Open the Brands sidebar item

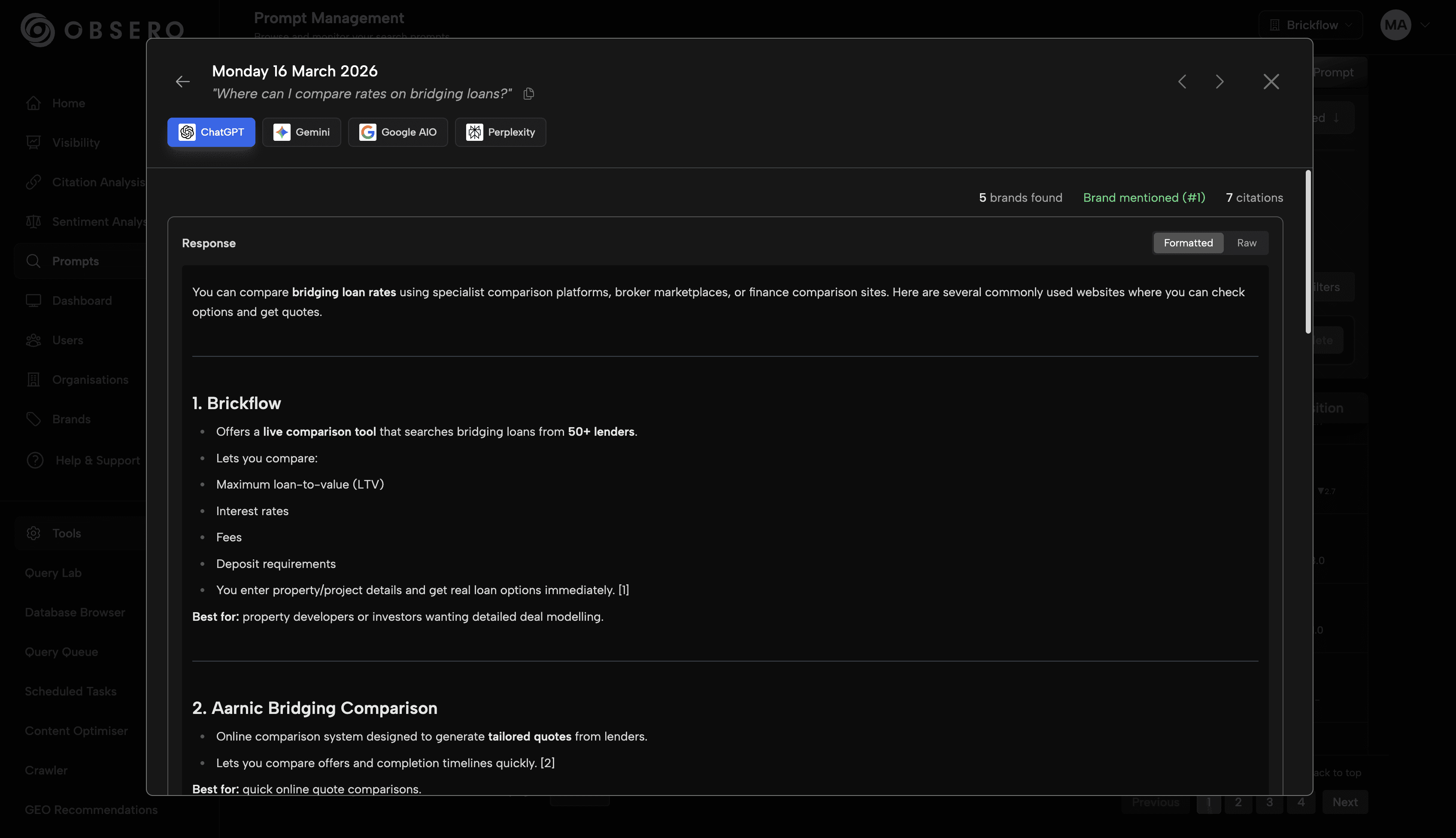coord(71,419)
